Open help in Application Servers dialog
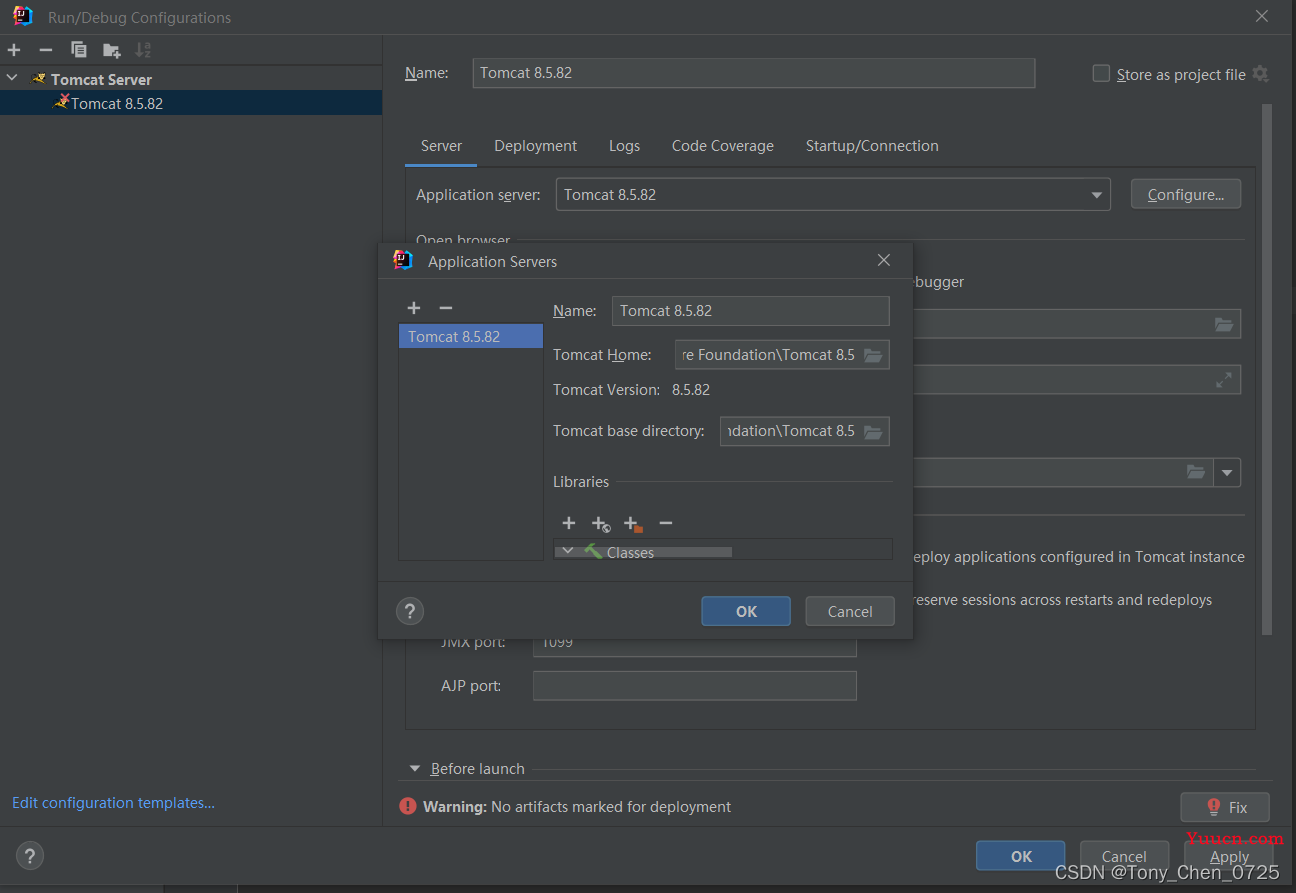This screenshot has height=893, width=1296. click(410, 611)
